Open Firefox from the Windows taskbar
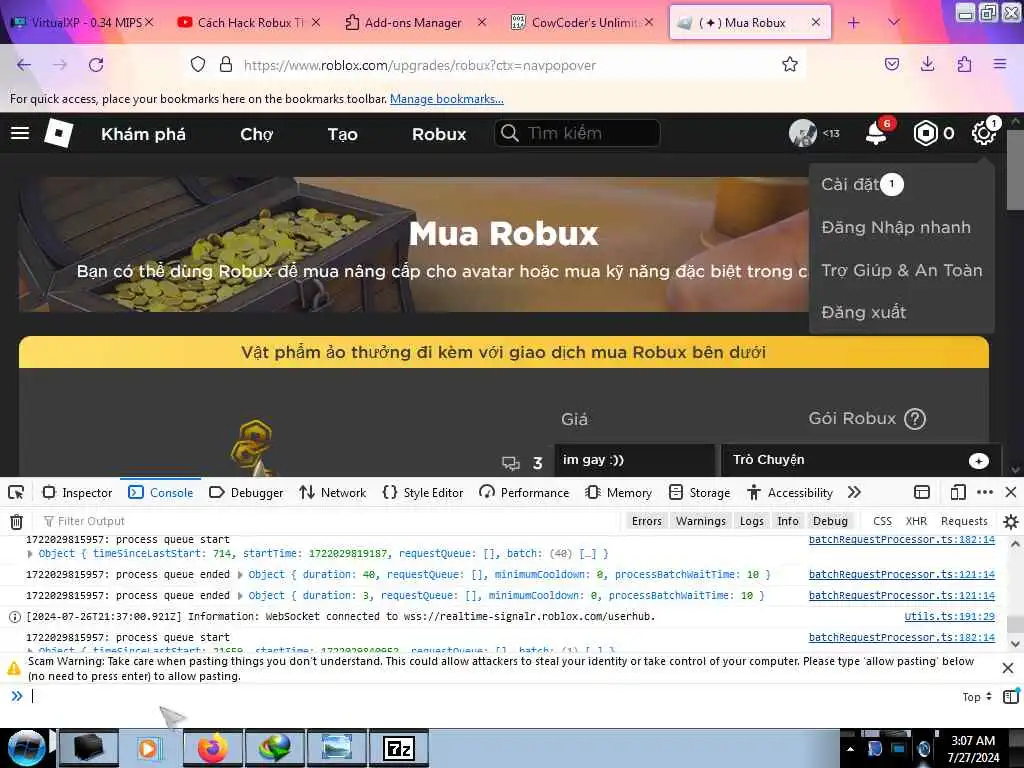 tap(212, 749)
